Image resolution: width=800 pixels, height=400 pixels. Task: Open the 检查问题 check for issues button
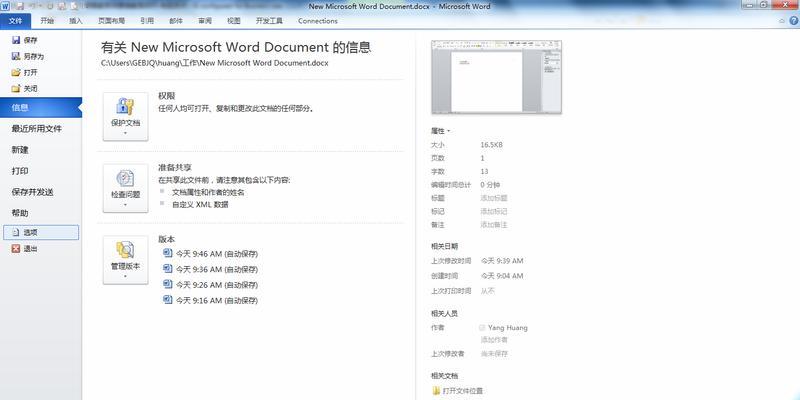pyautogui.click(x=126, y=188)
